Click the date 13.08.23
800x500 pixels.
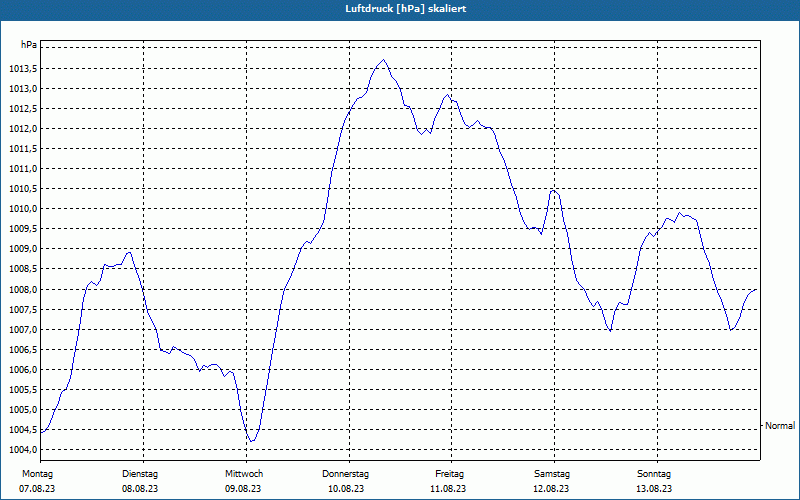[x=654, y=489]
